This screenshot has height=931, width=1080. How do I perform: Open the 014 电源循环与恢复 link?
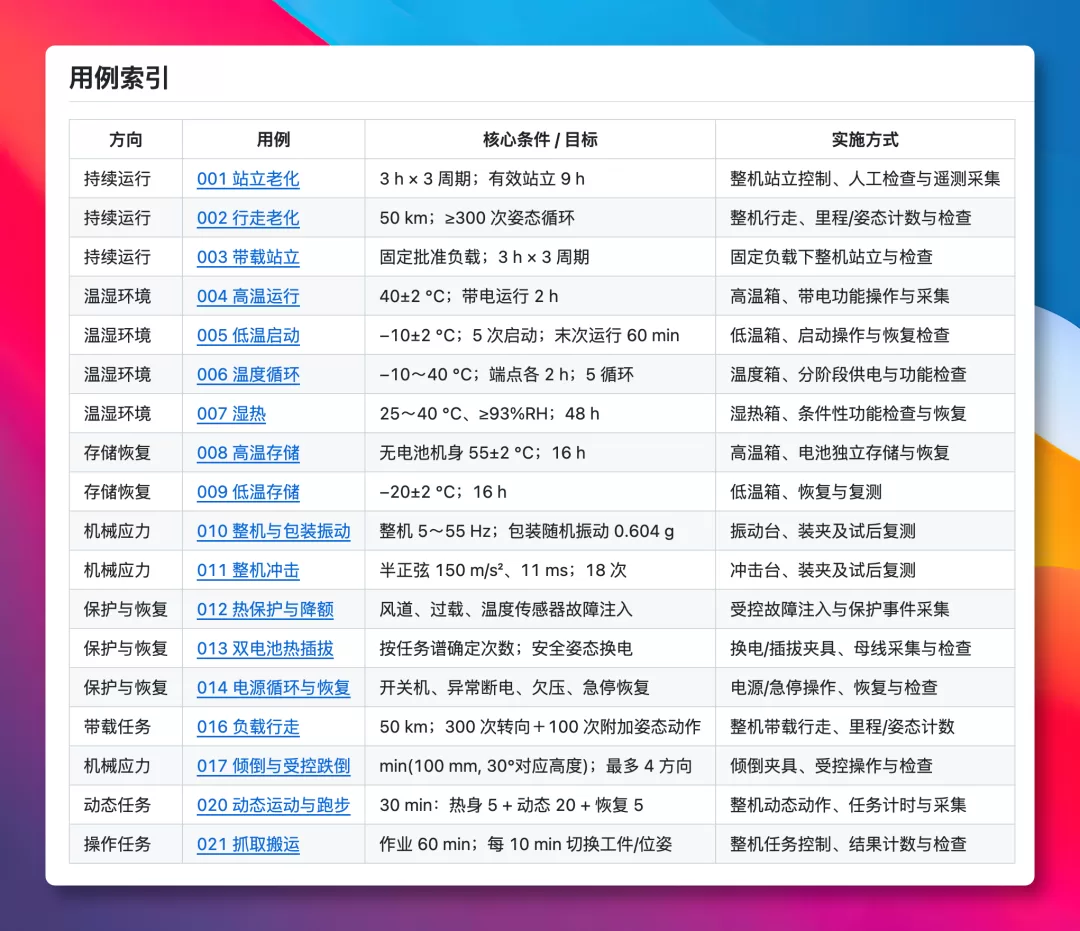tap(273, 689)
